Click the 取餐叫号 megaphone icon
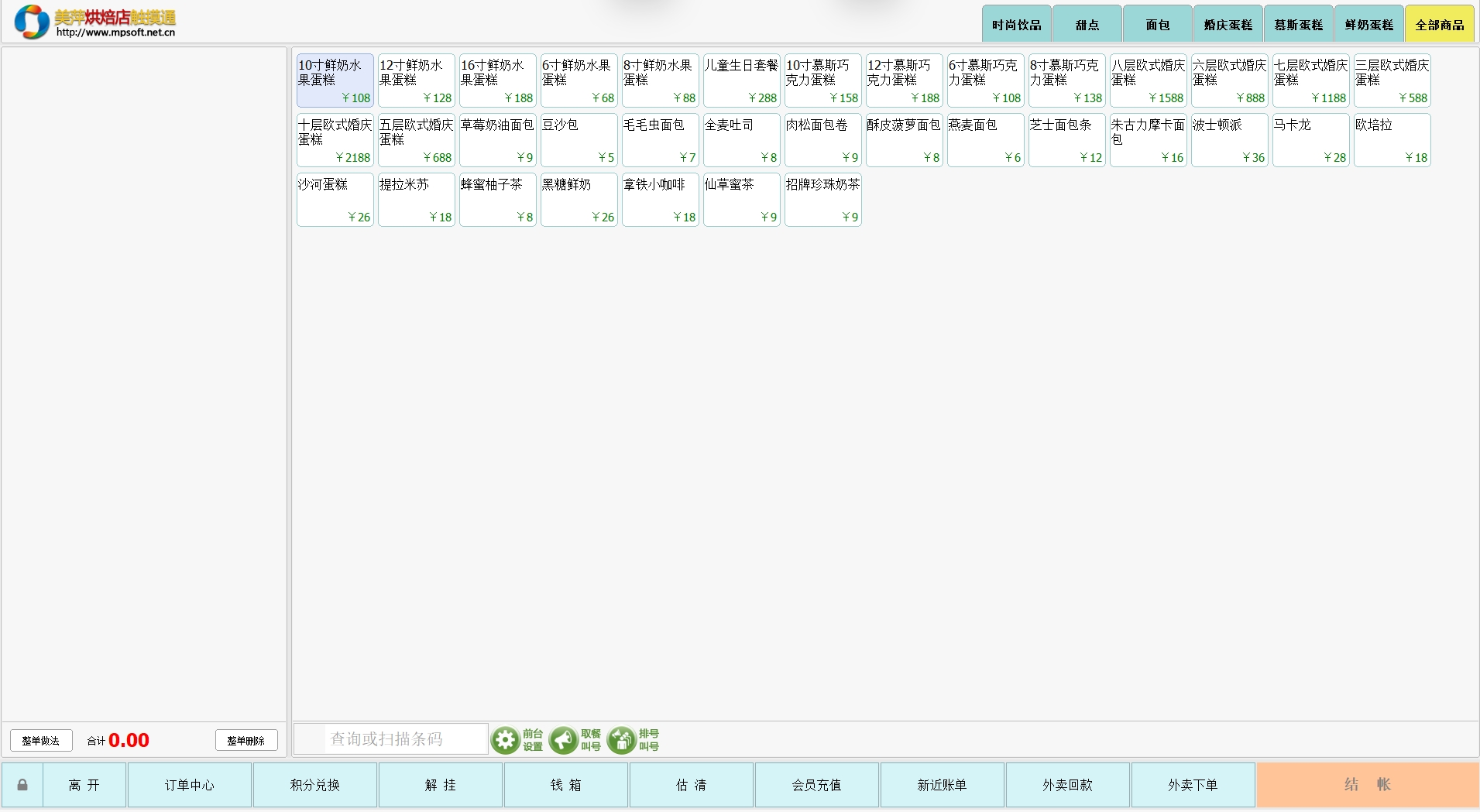Viewport: 1480px width, 812px height. coord(564,740)
